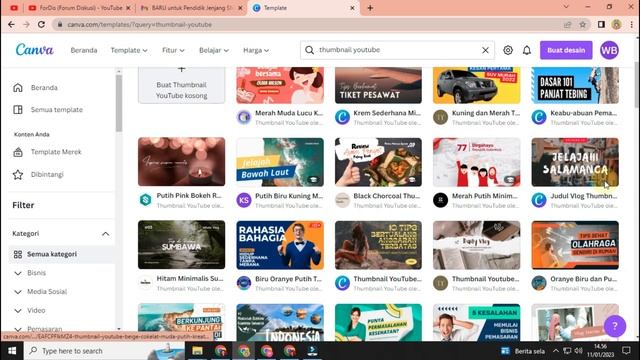Open the notifications bell
Viewport: 640px width, 360px height.
tap(527, 50)
